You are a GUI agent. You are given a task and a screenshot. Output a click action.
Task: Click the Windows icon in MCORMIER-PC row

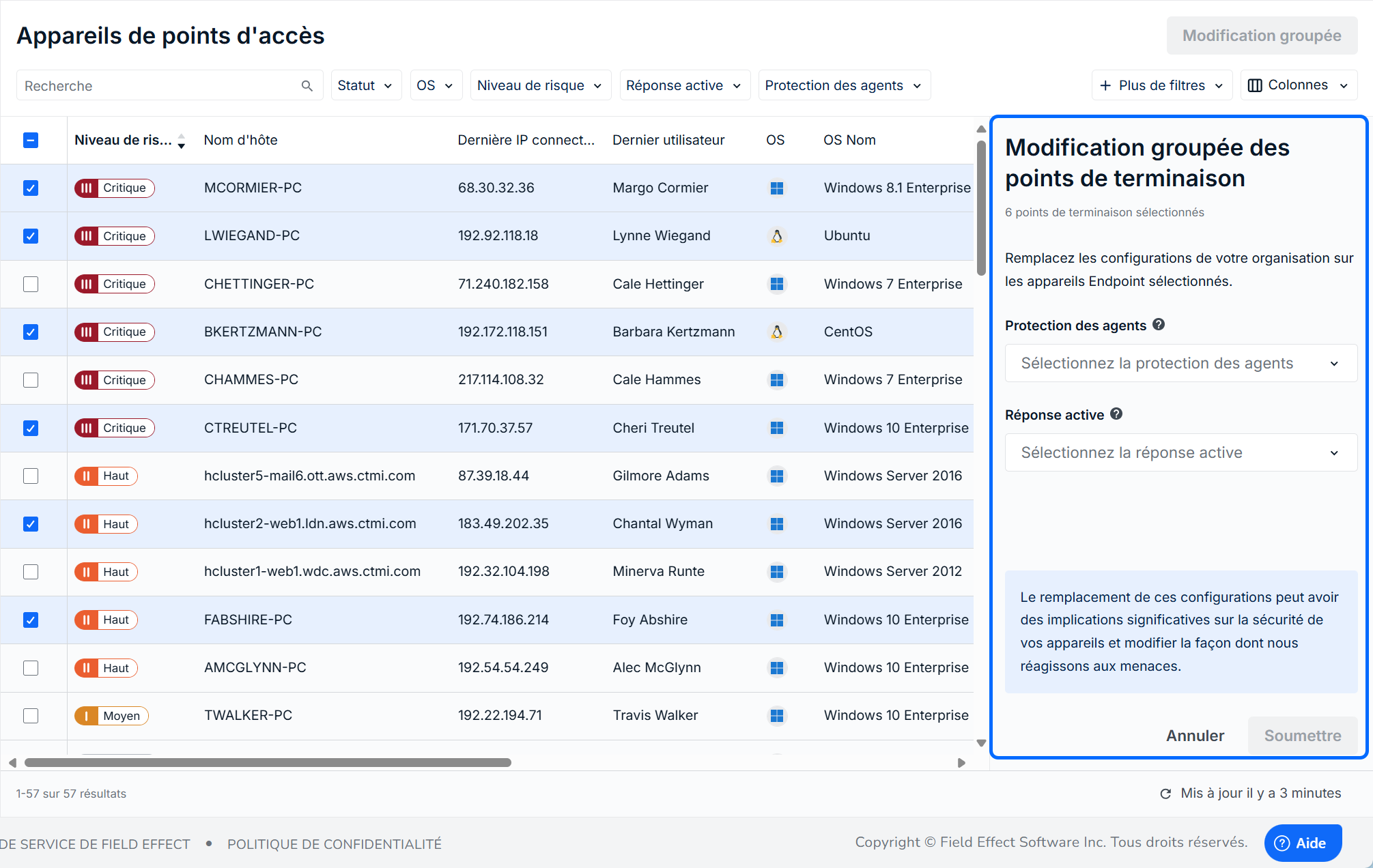[x=776, y=188]
